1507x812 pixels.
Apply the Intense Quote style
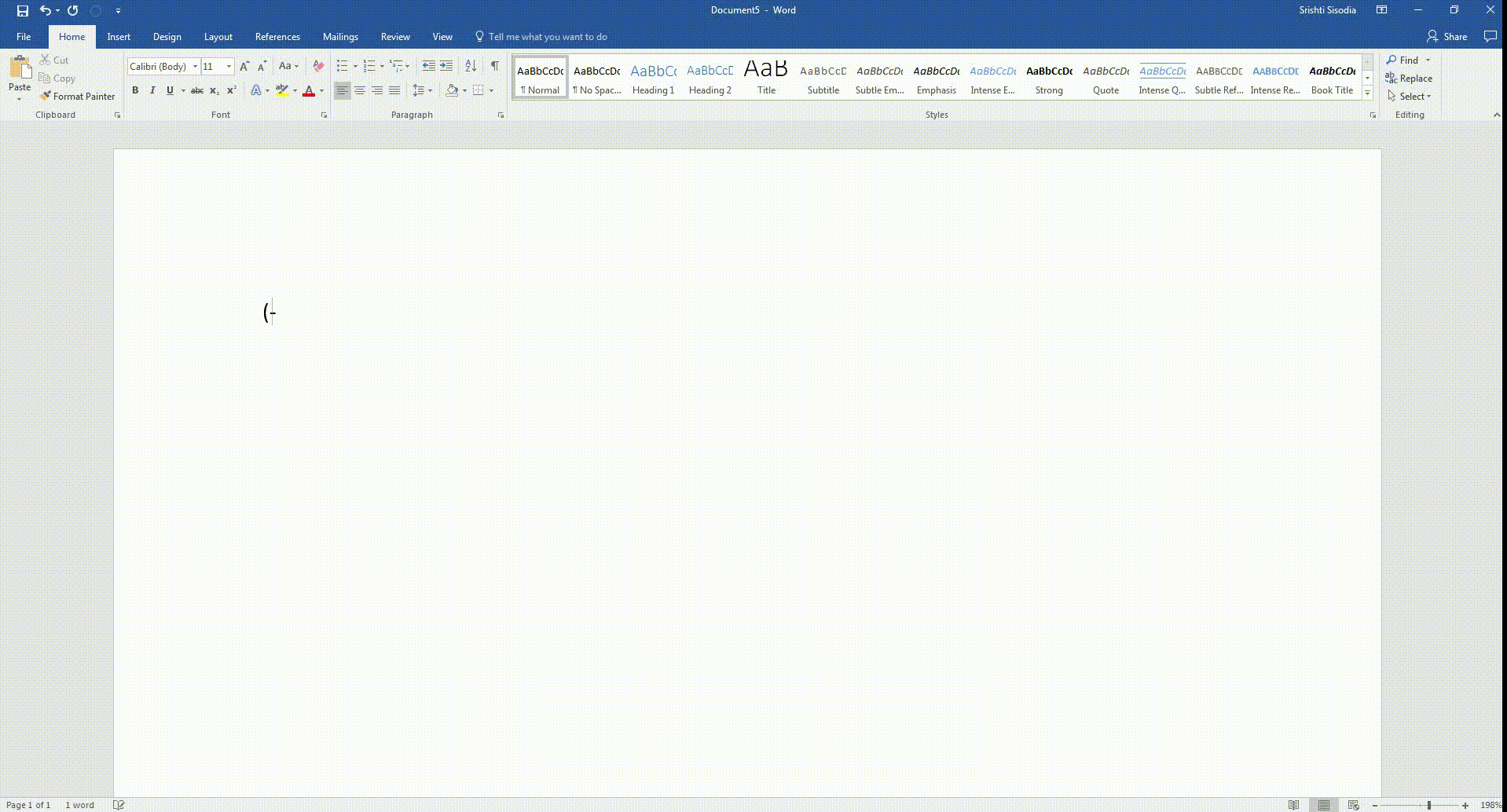pyautogui.click(x=1162, y=78)
